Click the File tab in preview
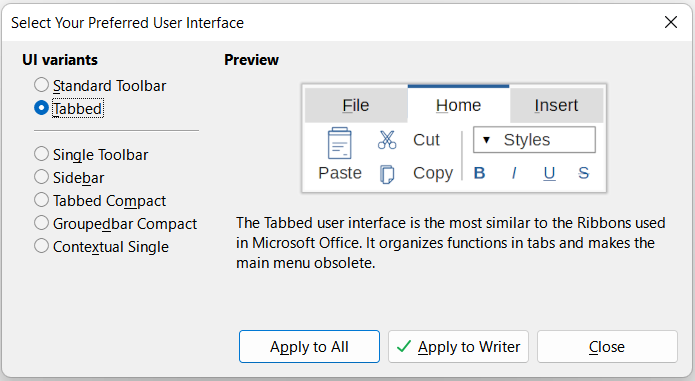695x381 pixels. tap(356, 105)
